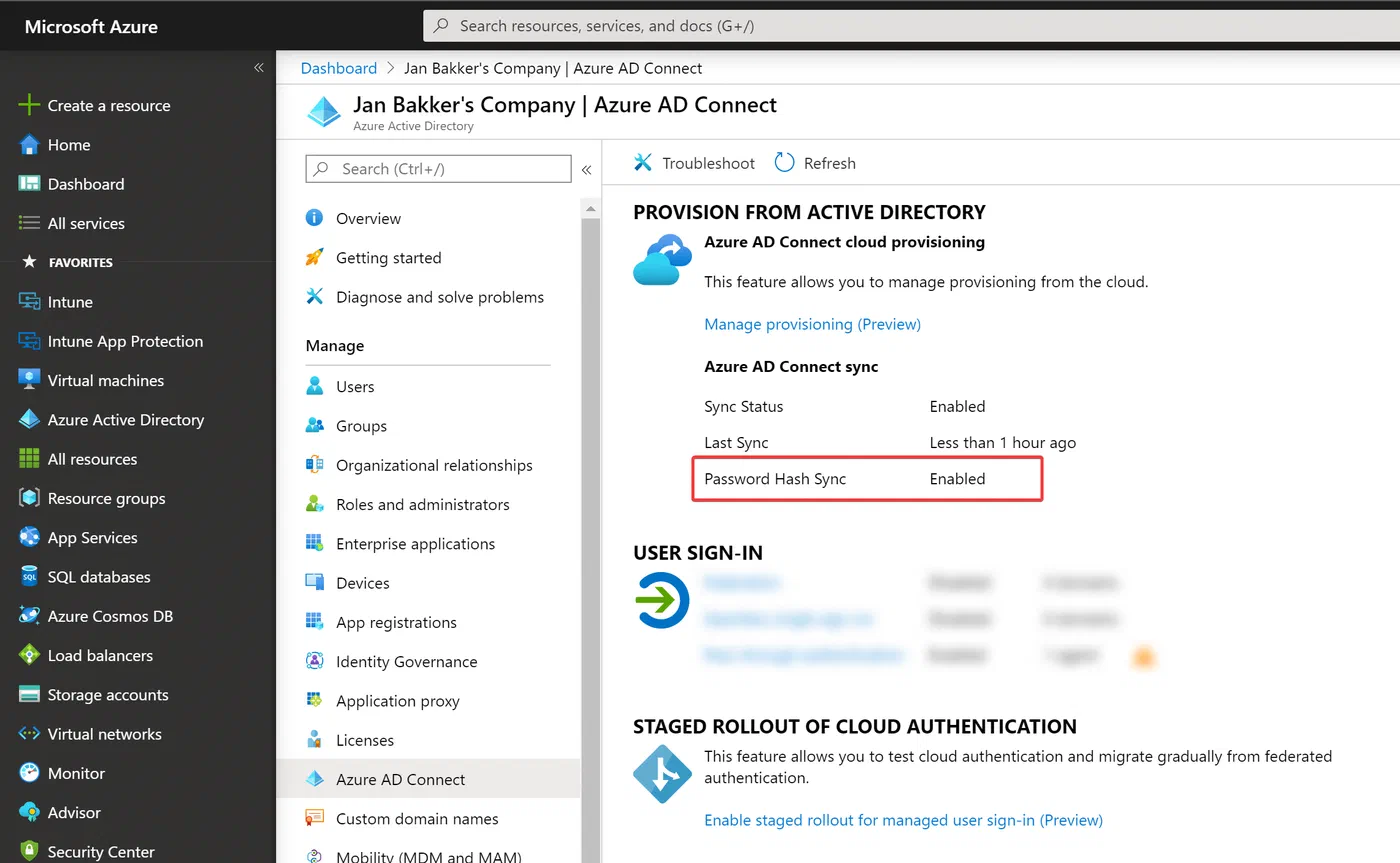Screen dimensions: 1400x863
Task: Click the Intune App Protection icon
Action: tap(30, 341)
